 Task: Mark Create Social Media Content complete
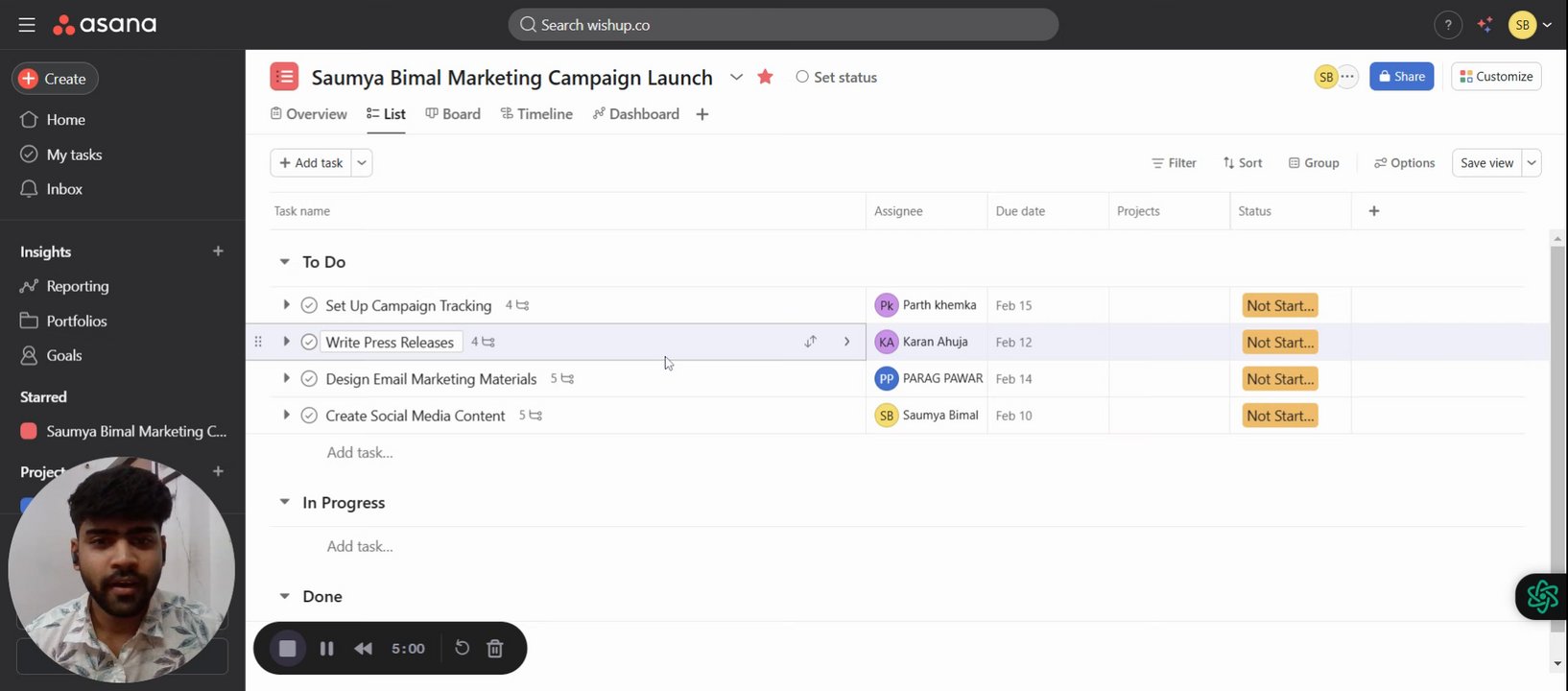pos(309,416)
